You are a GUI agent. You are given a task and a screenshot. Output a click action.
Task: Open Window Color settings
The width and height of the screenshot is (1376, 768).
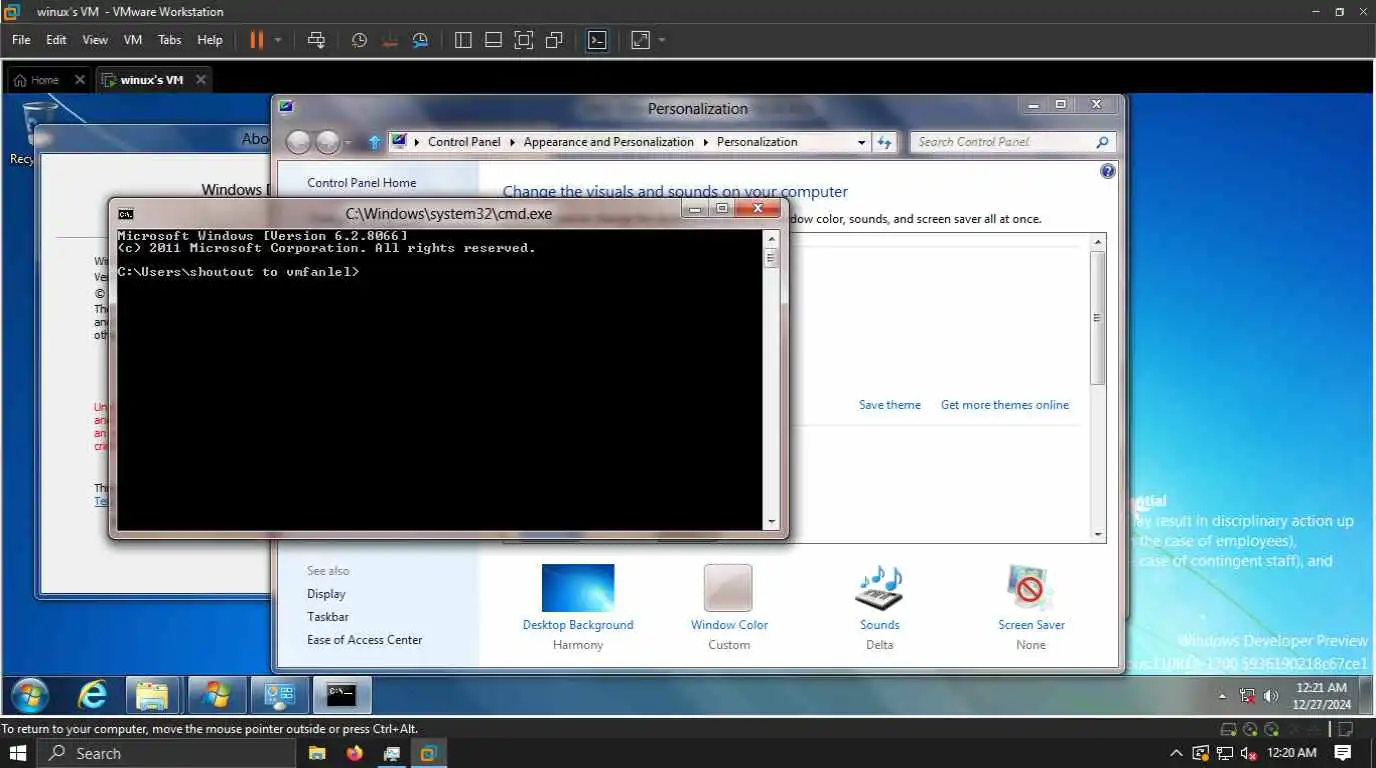pyautogui.click(x=729, y=607)
